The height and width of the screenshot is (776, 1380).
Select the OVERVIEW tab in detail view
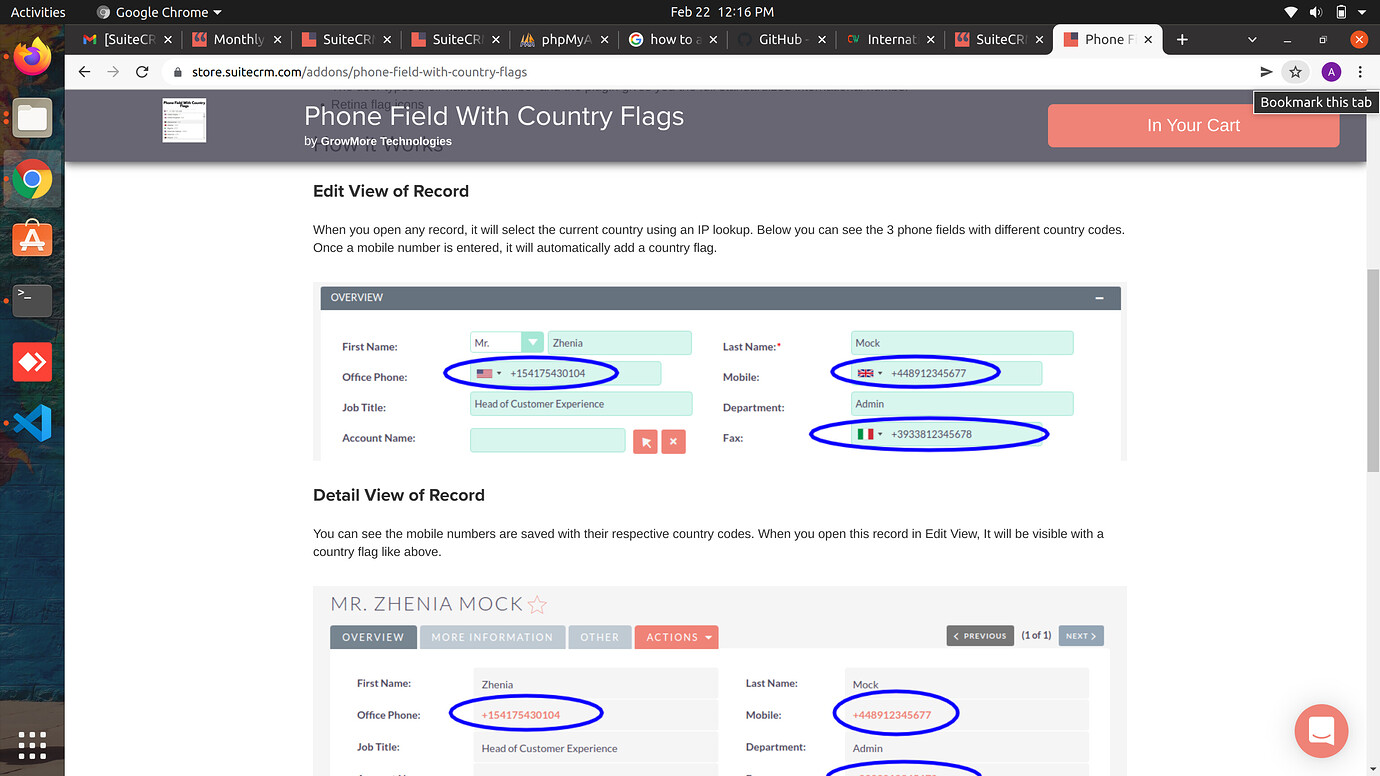pyautogui.click(x=373, y=637)
